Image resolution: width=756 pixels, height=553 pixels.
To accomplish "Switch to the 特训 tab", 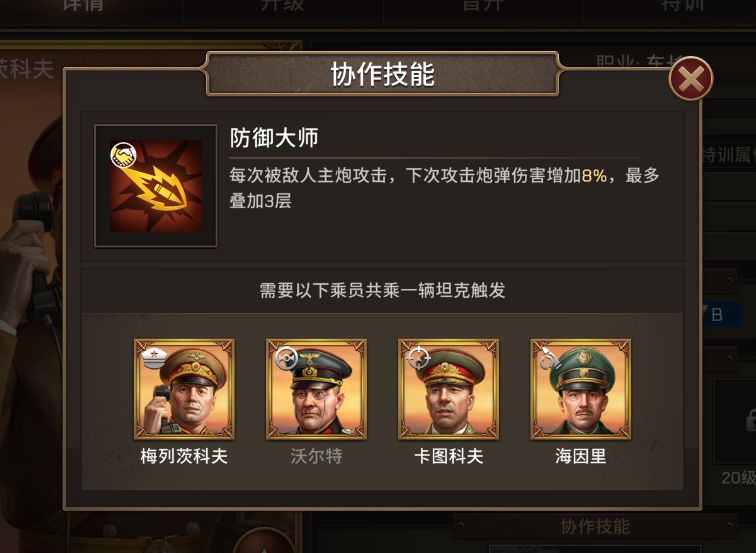I will click(x=683, y=6).
